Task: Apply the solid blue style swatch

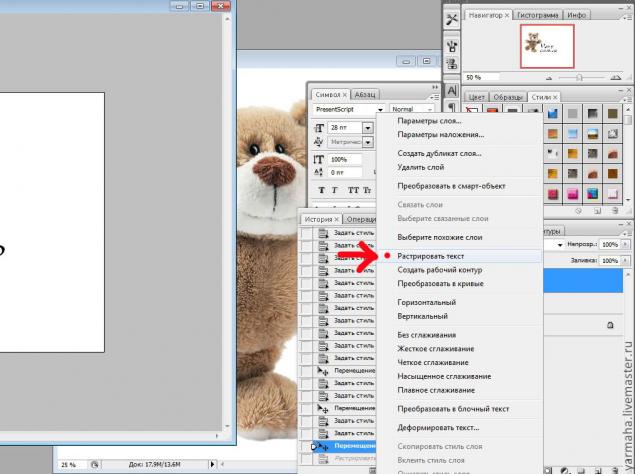Action: pyautogui.click(x=553, y=114)
